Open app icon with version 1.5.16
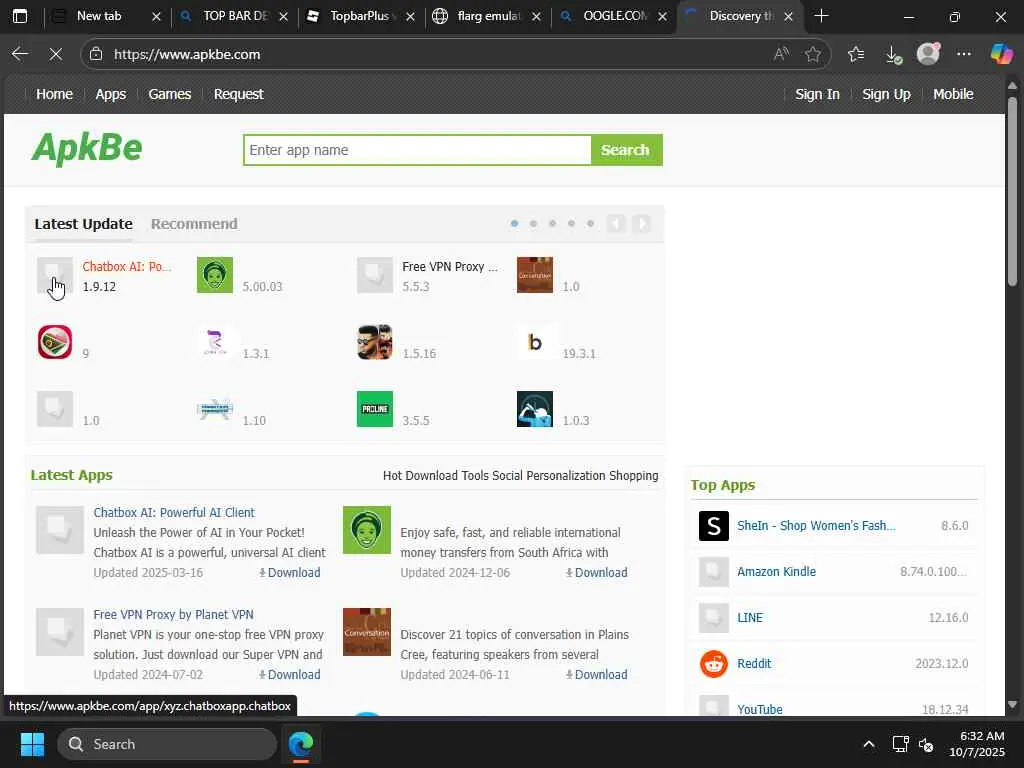1024x768 pixels. 375,342
